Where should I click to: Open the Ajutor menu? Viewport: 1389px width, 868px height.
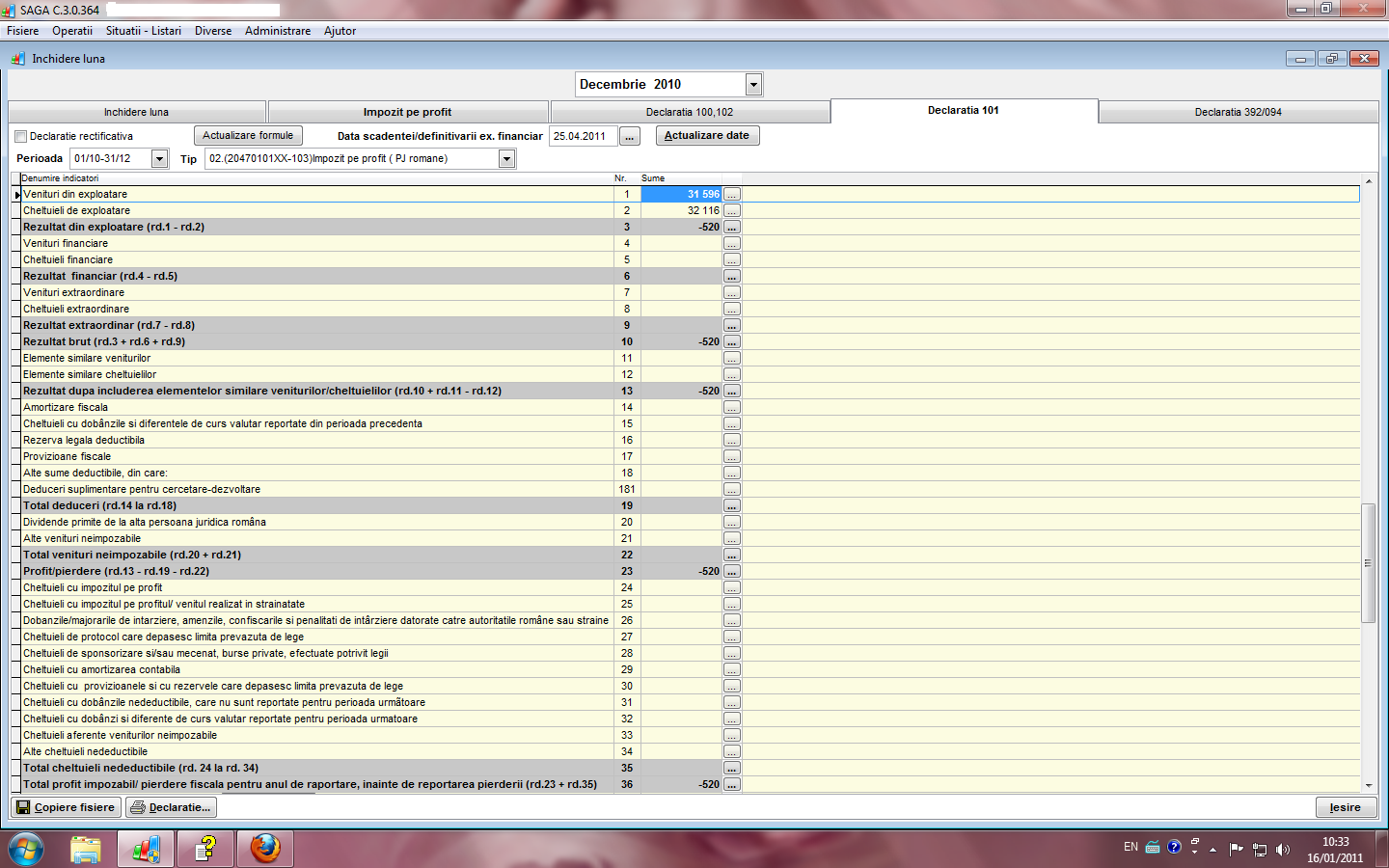tap(340, 31)
